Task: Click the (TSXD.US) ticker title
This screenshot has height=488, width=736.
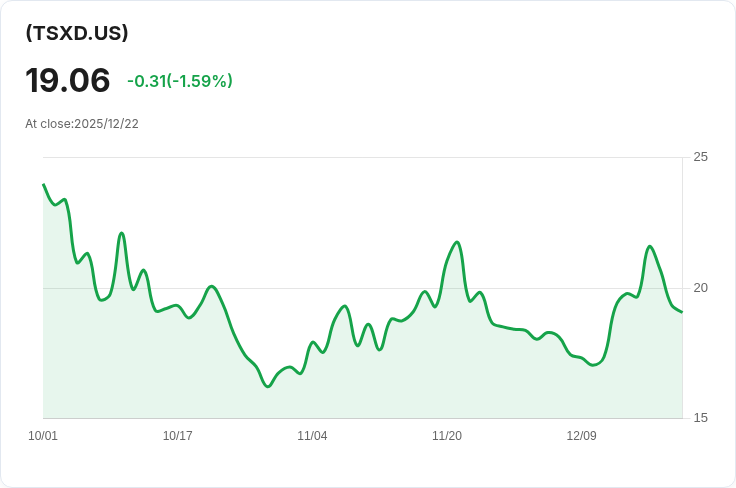Action: 77,33
